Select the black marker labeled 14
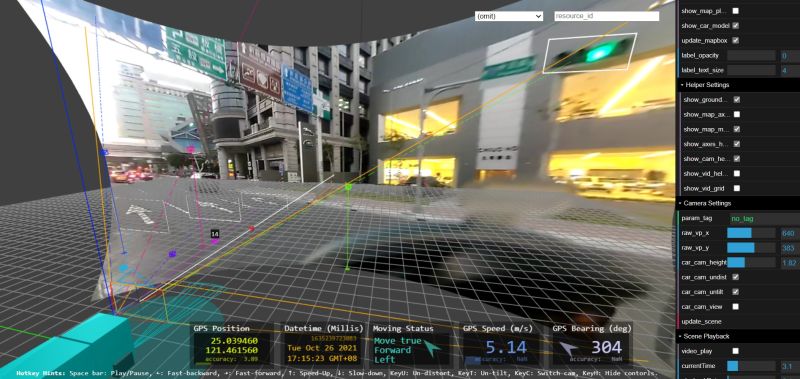800x379 pixels. [x=215, y=234]
